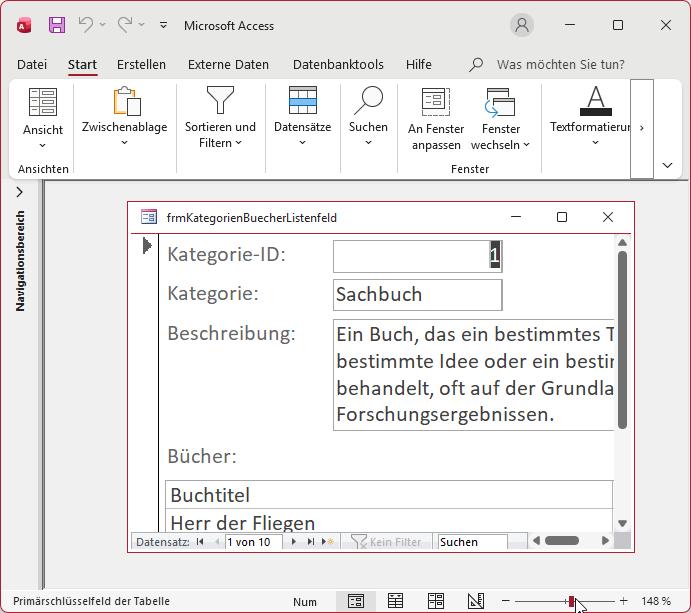Minimize the frmKategorienBuecherListenfeld window
691x613 pixels.
tap(516, 217)
